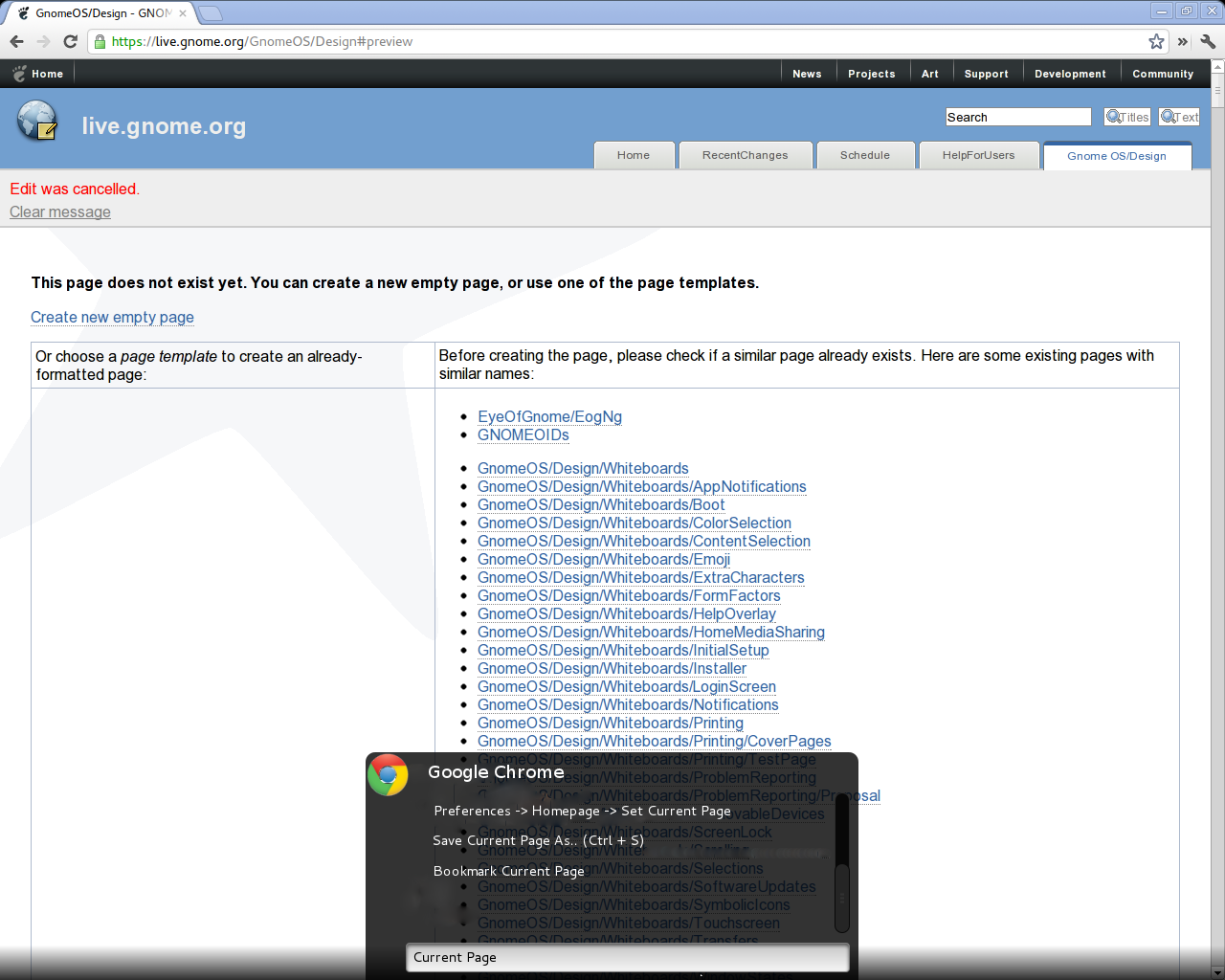This screenshot has height=980, width=1225.
Task: Open Whiteboards/ColorSelection link
Action: pyautogui.click(x=635, y=523)
